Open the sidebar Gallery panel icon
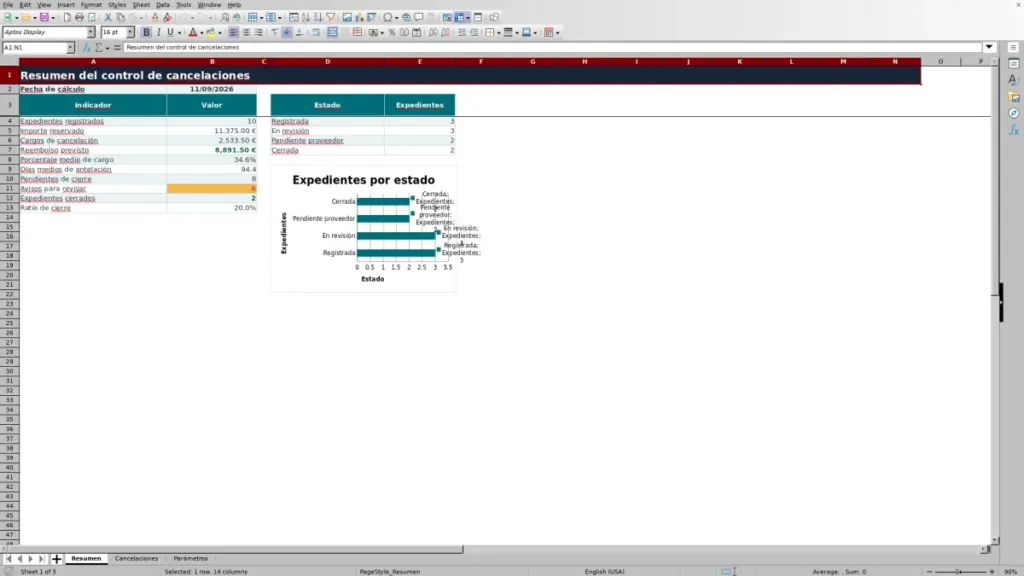The width and height of the screenshot is (1024, 576). coord(1014,97)
